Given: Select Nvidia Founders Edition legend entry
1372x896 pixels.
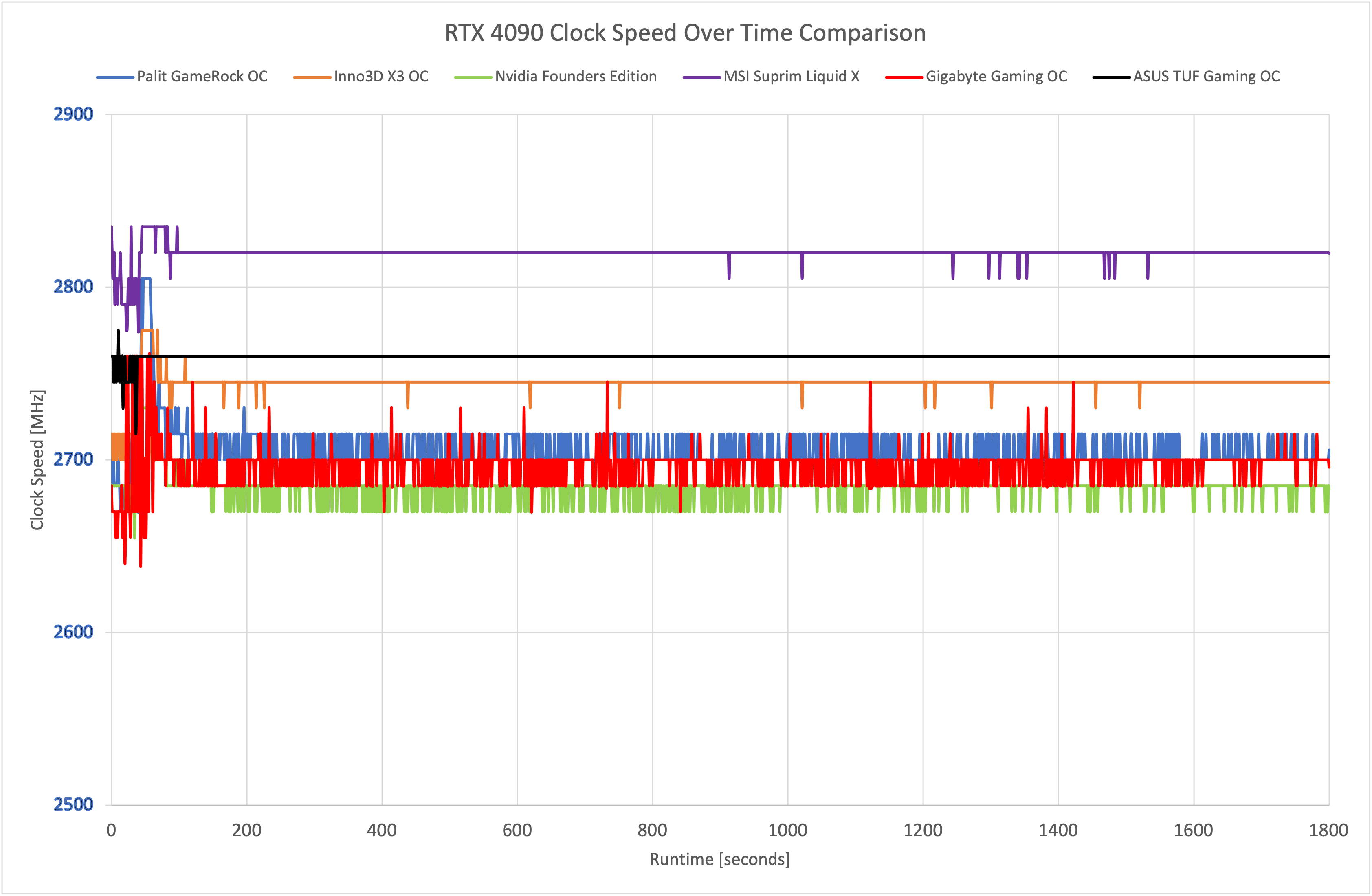Looking at the screenshot, I should pos(575,77).
